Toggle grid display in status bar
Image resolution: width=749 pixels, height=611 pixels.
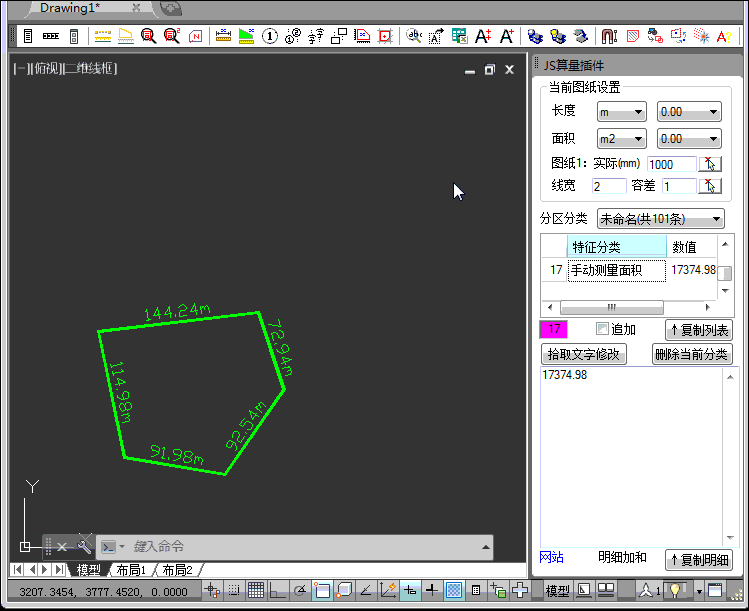point(256,591)
